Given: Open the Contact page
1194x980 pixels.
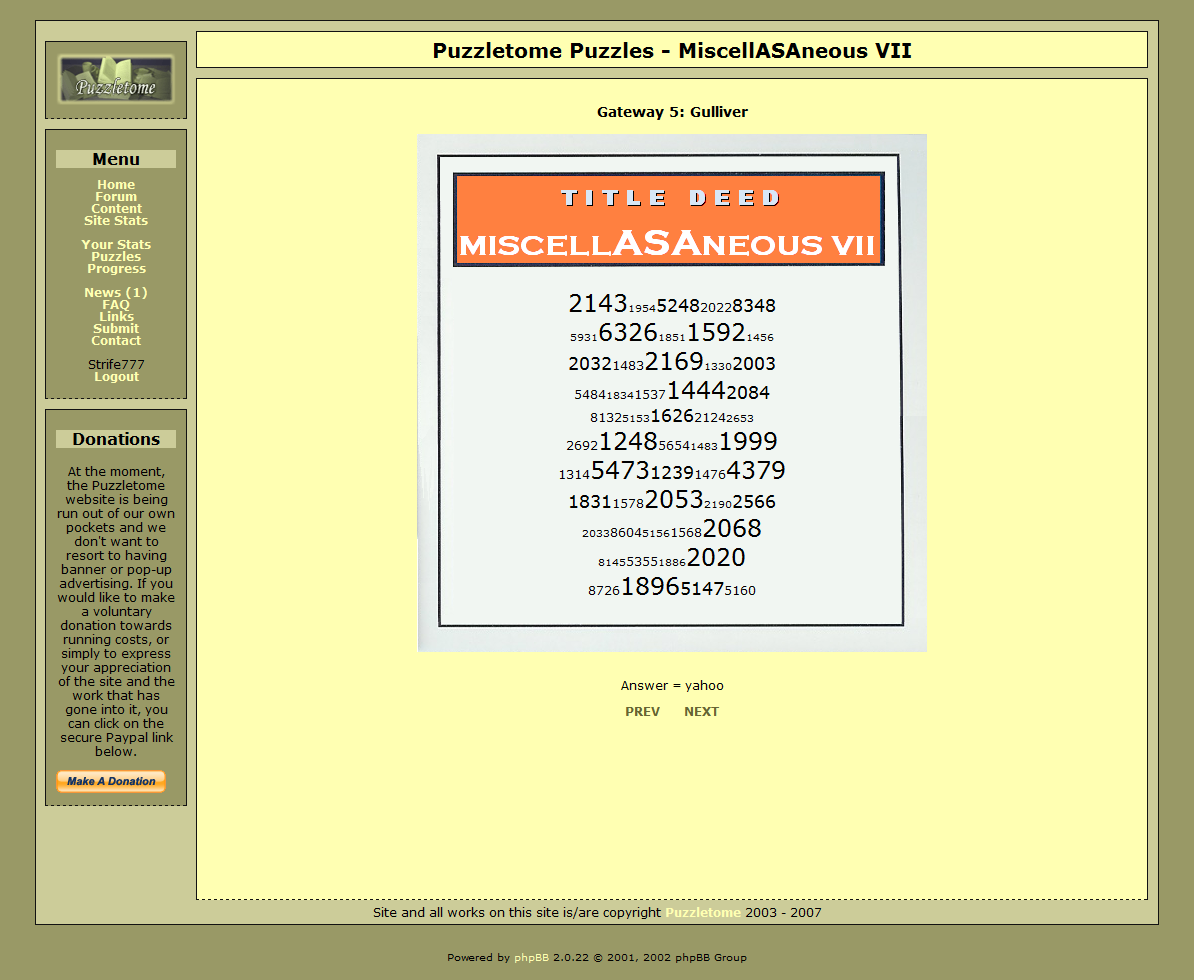Looking at the screenshot, I should click(116, 341).
